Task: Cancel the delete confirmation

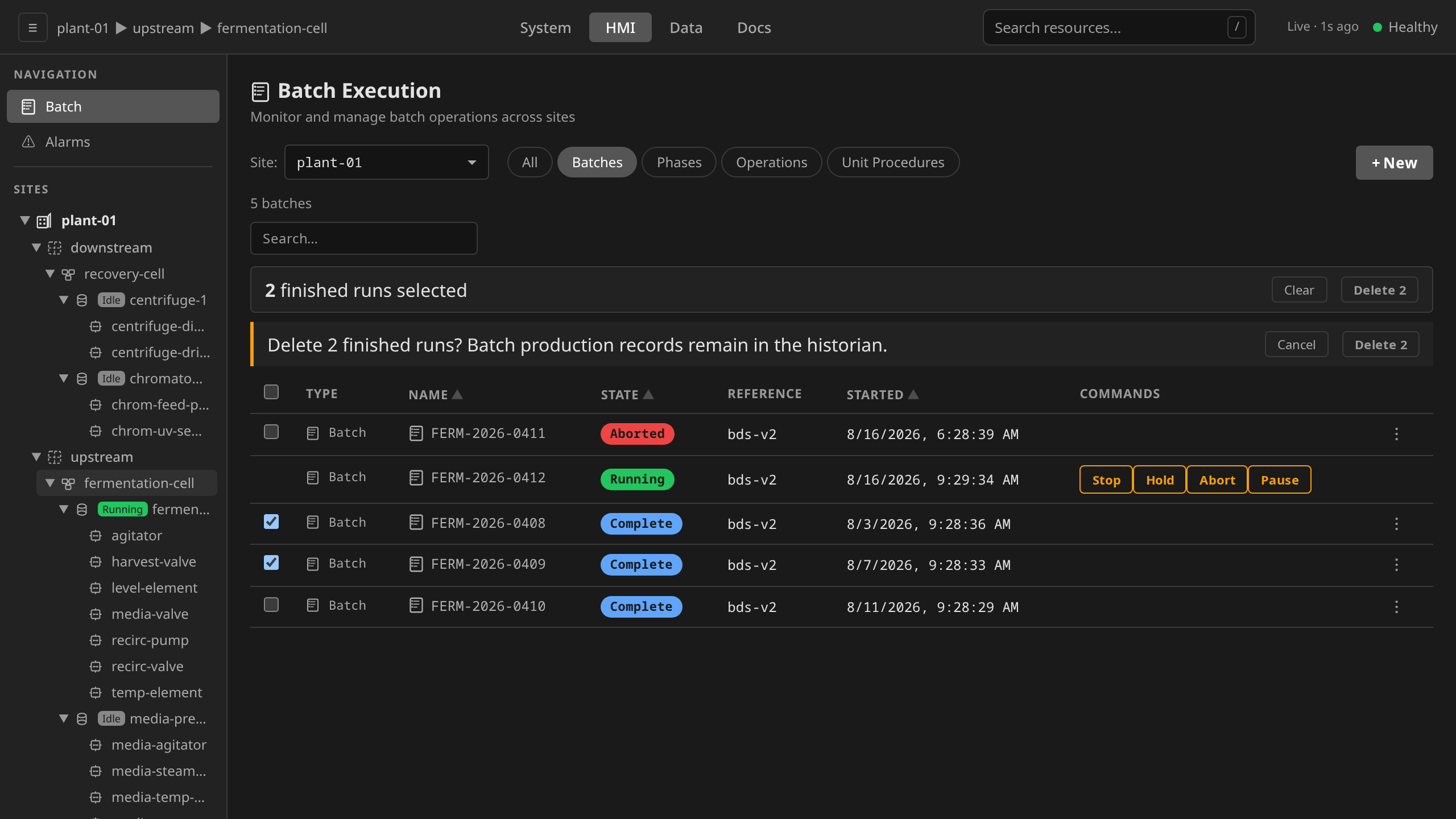Action: (x=1296, y=345)
